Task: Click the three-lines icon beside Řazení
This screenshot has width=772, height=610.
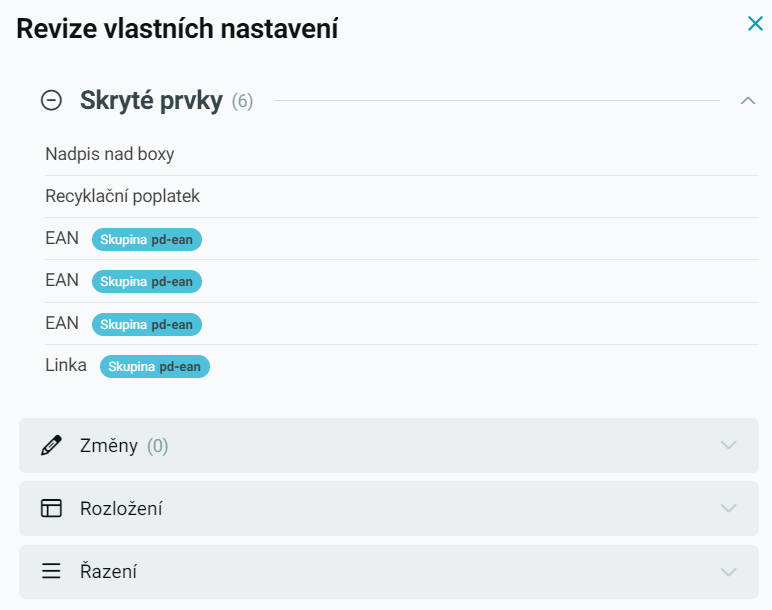Action: coord(51,572)
